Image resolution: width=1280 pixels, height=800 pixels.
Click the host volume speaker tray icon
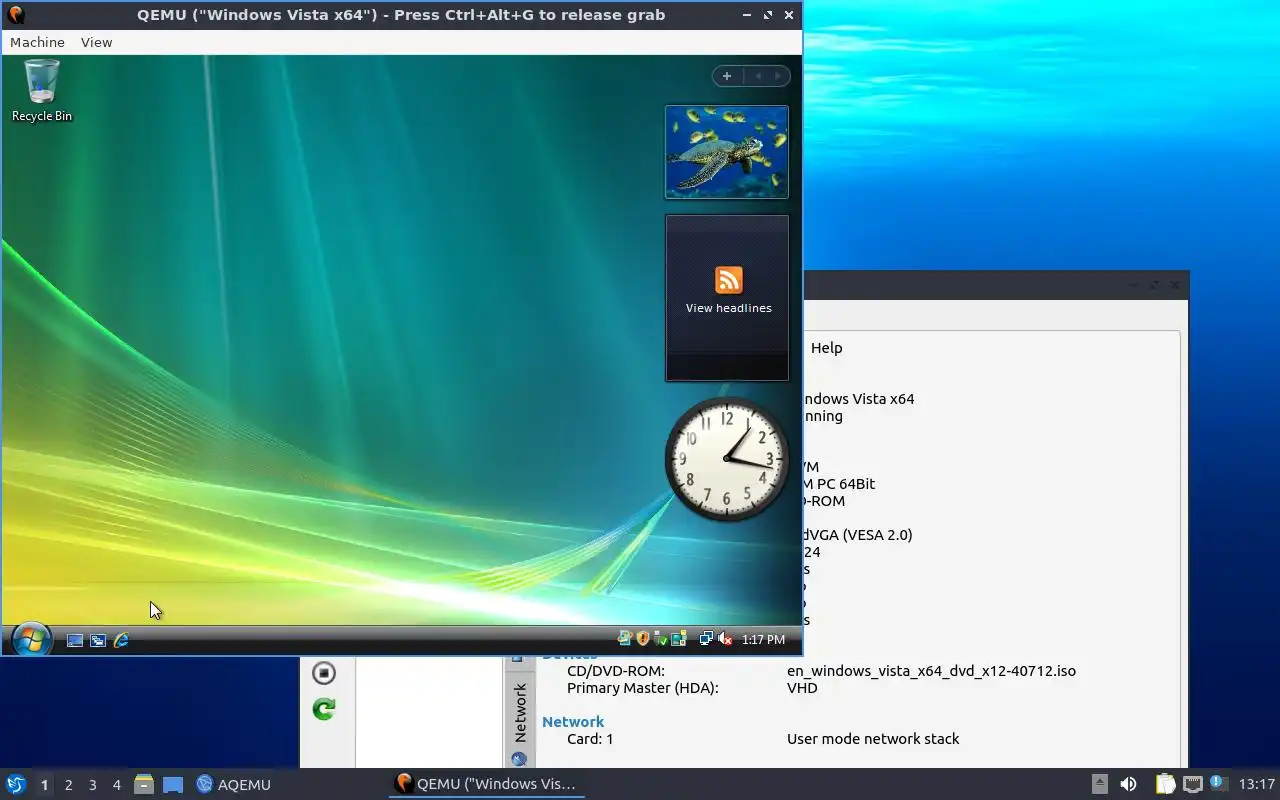(1128, 784)
